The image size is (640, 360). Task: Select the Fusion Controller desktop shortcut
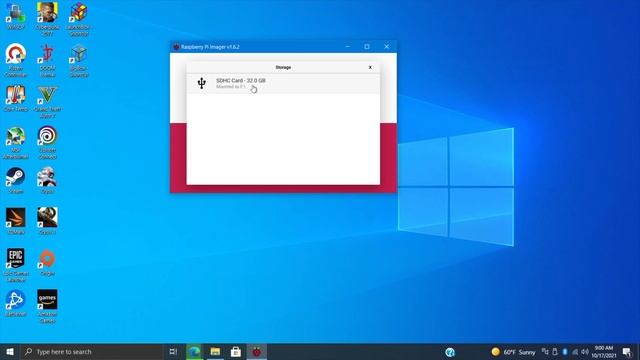point(16,60)
